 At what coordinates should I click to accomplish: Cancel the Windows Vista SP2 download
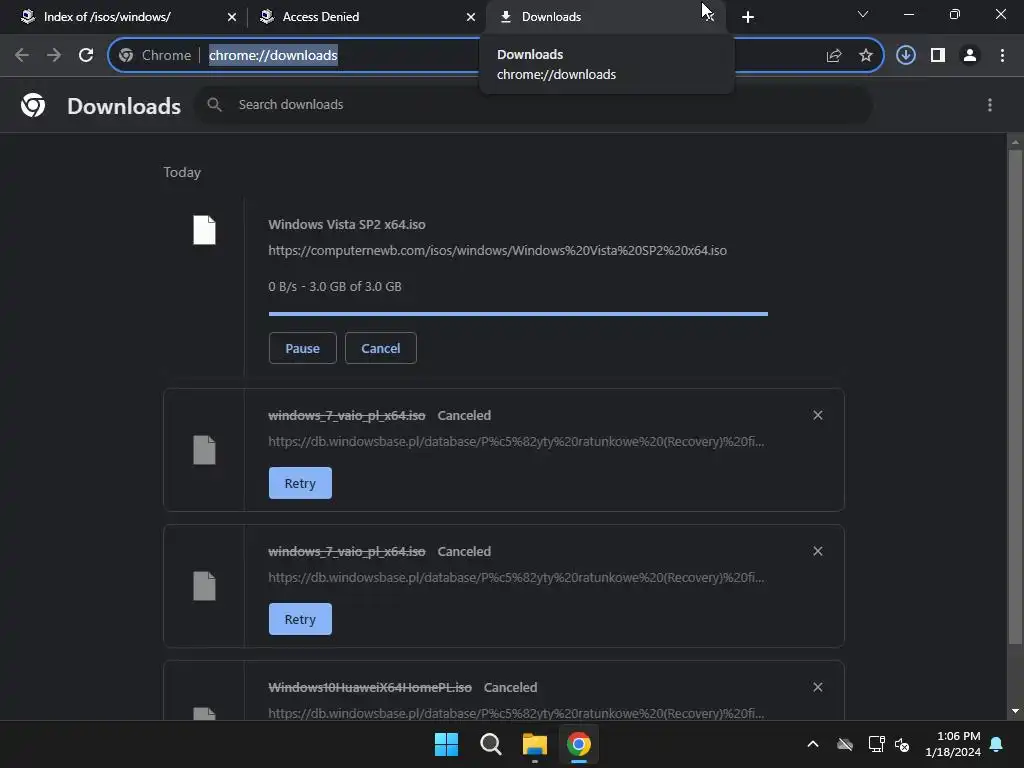(x=381, y=348)
